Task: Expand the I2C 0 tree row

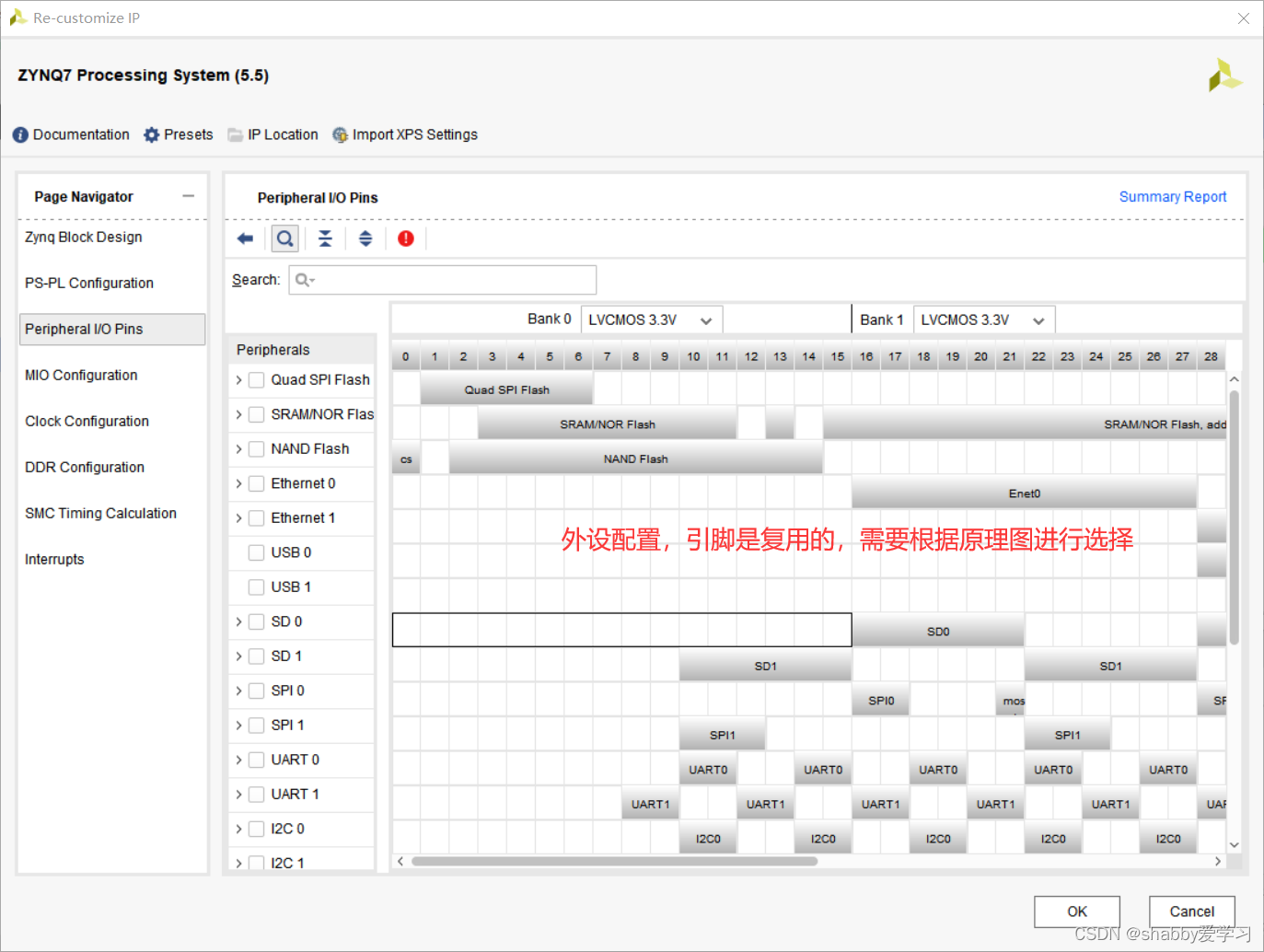Action: tap(238, 829)
